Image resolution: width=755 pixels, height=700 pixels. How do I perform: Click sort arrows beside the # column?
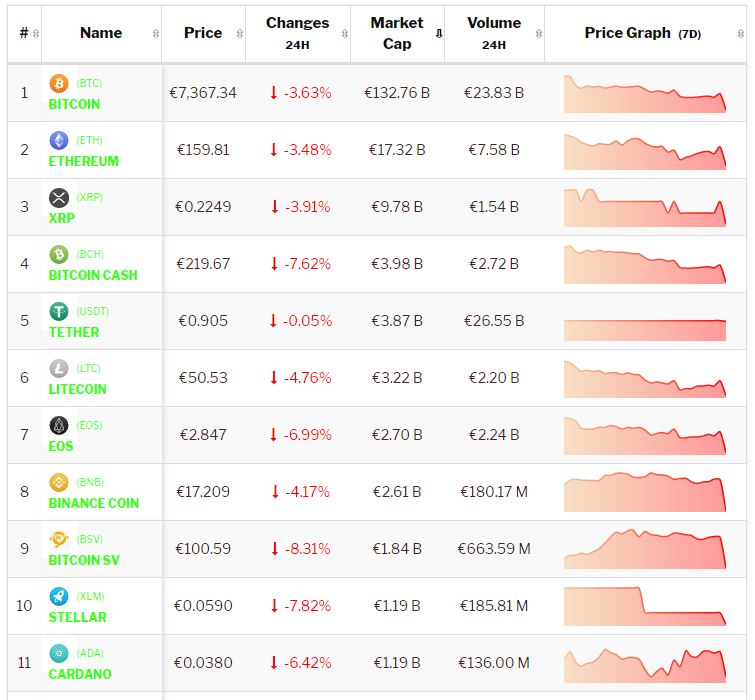tap(36, 33)
